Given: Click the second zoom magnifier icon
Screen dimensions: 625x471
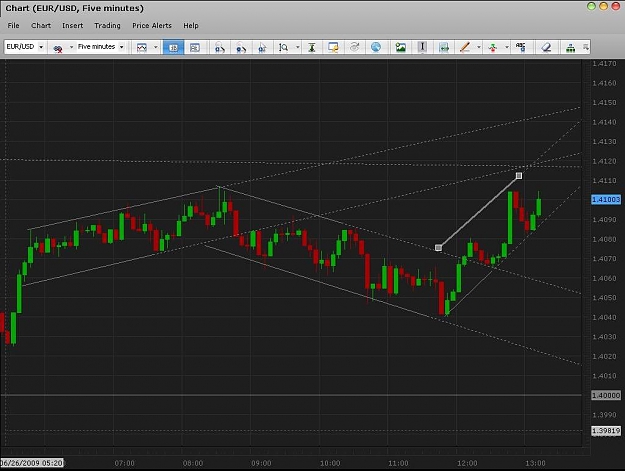Looking at the screenshot, I should click(241, 47).
